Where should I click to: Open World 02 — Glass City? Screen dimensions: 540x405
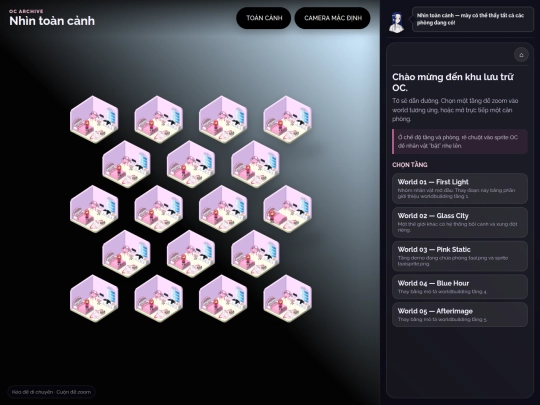pyautogui.click(x=460, y=222)
